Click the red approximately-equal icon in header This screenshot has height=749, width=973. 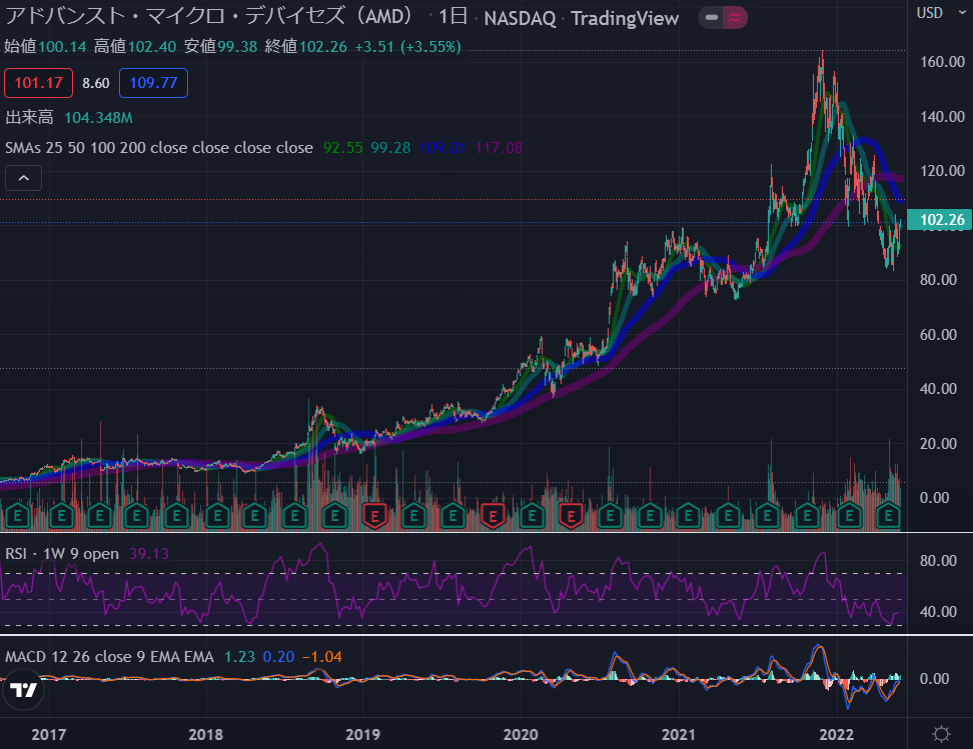(734, 17)
